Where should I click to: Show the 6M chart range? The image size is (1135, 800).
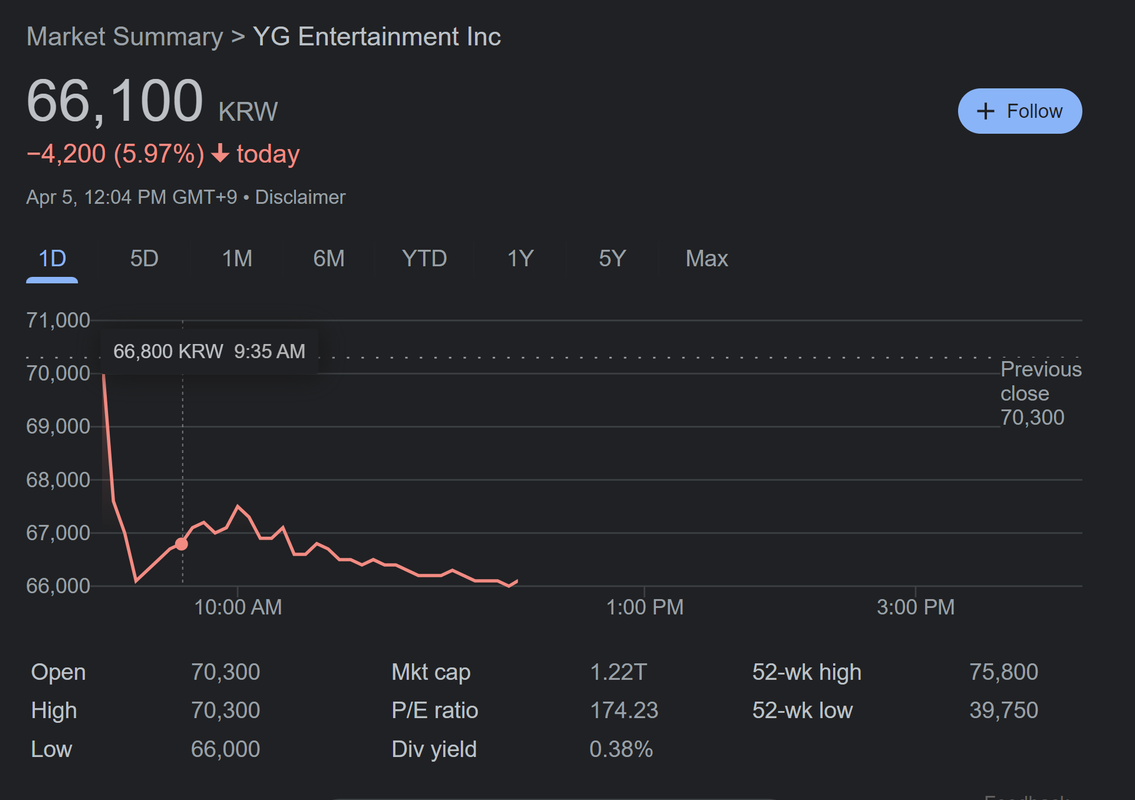point(329,258)
